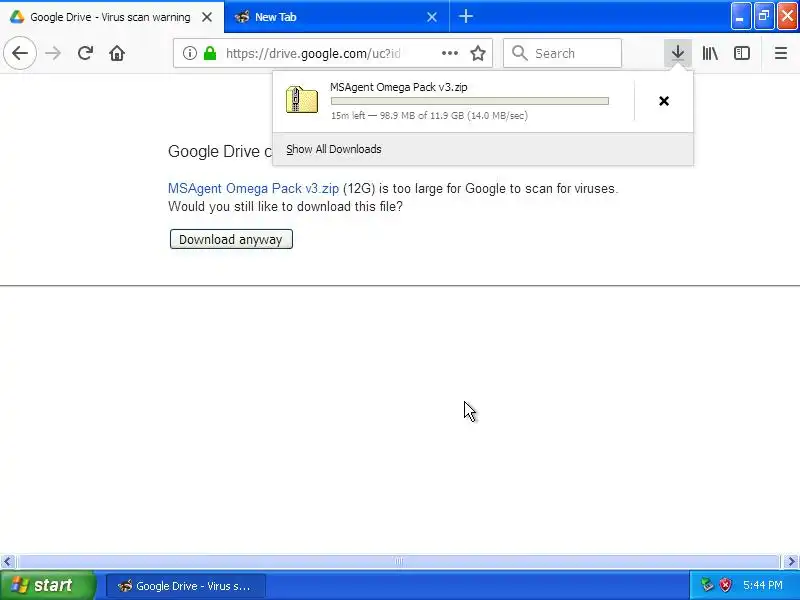This screenshot has width=800, height=600.
Task: Click the search magnifier icon
Action: pyautogui.click(x=519, y=53)
